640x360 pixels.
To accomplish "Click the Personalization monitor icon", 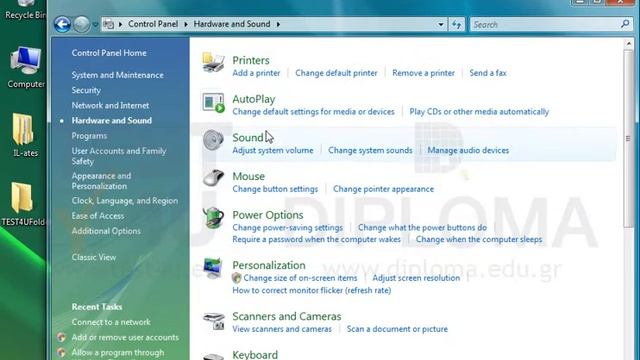I will 213,268.
